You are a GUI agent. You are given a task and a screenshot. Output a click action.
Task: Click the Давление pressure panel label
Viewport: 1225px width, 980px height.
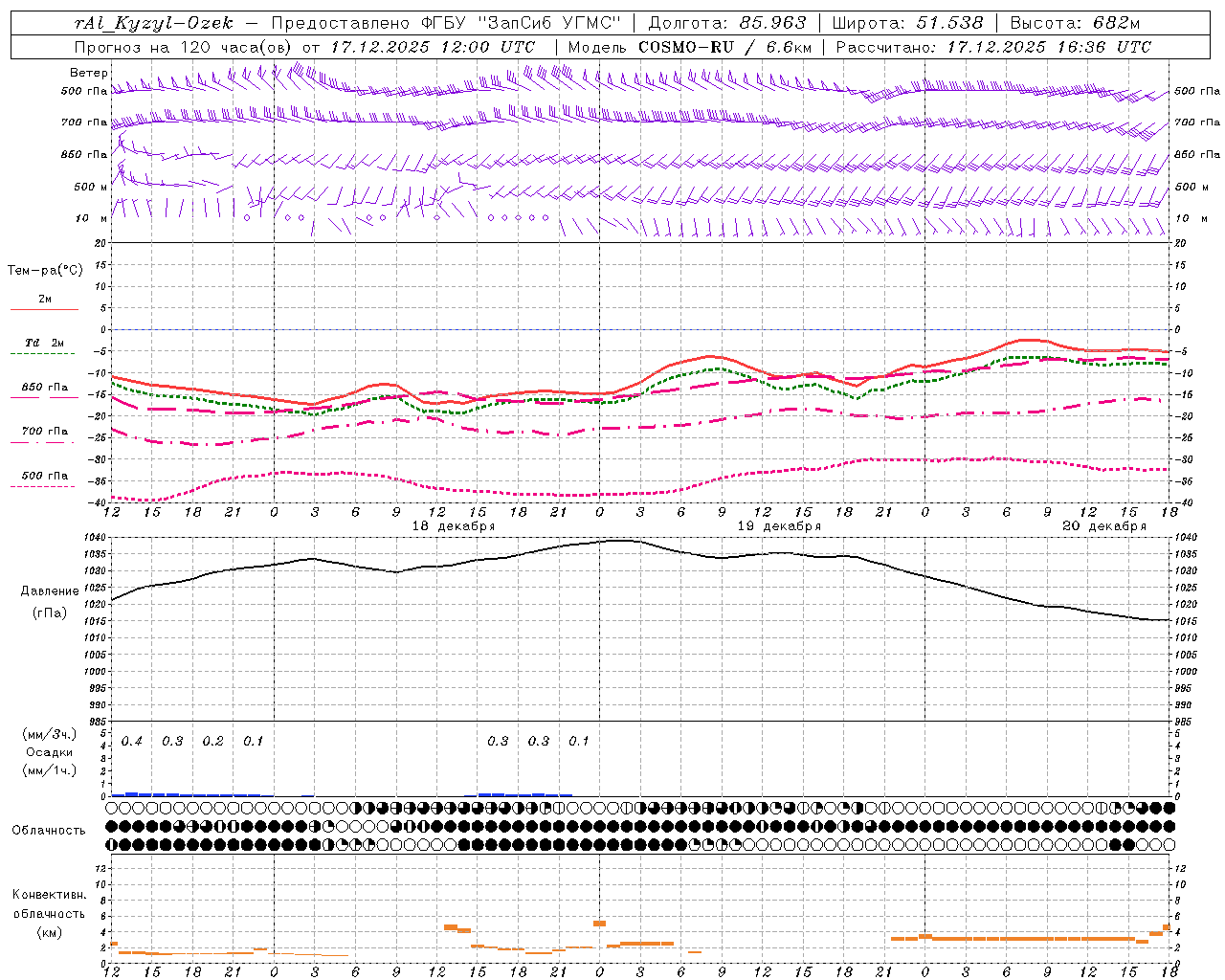coord(49,591)
